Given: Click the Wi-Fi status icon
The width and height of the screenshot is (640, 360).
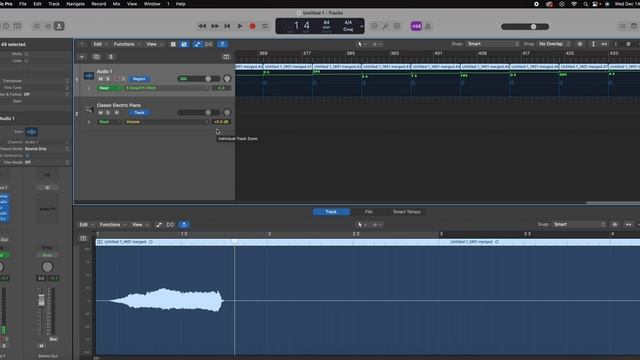Looking at the screenshot, I should click(x=574, y=4).
